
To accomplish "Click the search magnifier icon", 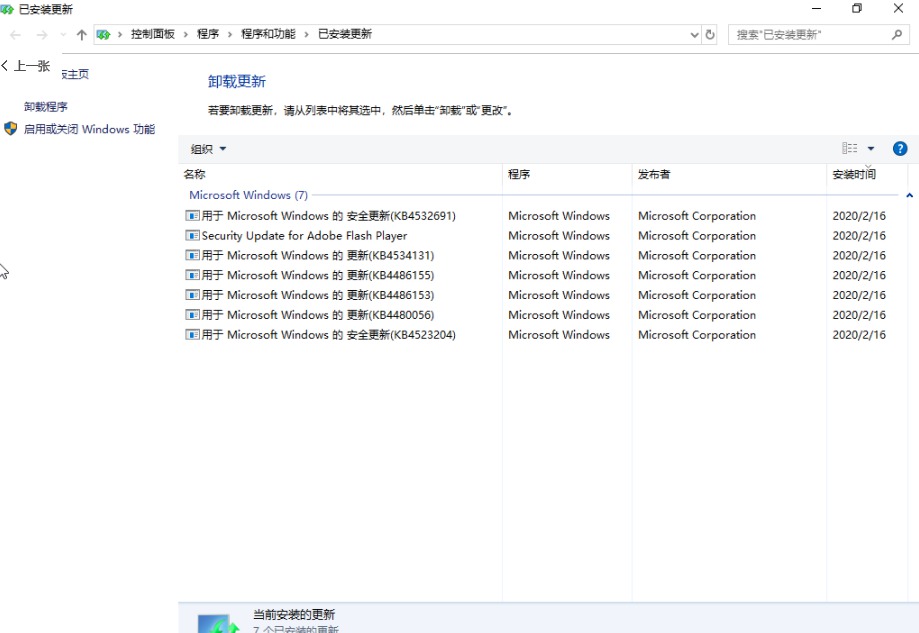I will 897,35.
